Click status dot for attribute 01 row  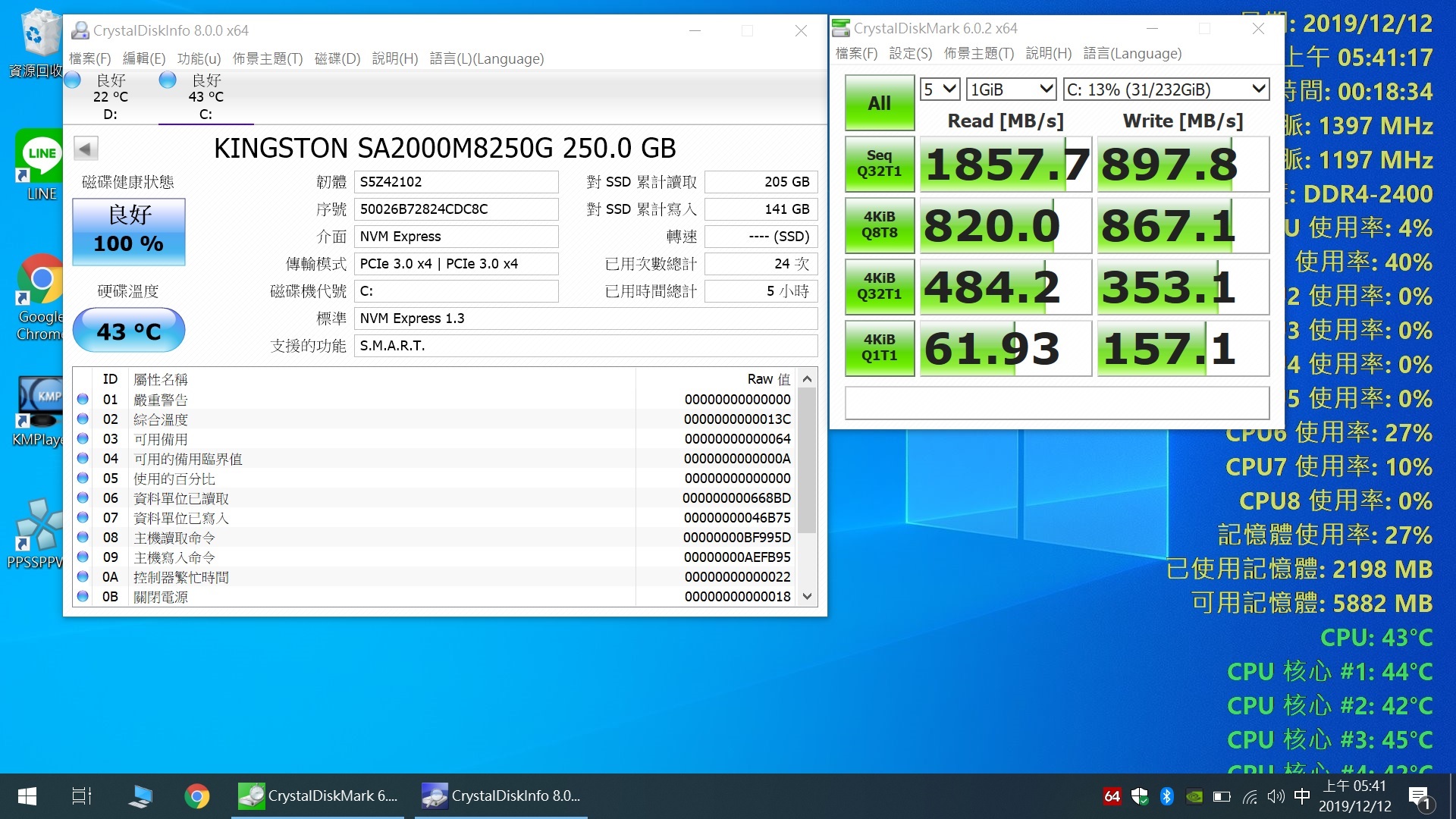[83, 399]
